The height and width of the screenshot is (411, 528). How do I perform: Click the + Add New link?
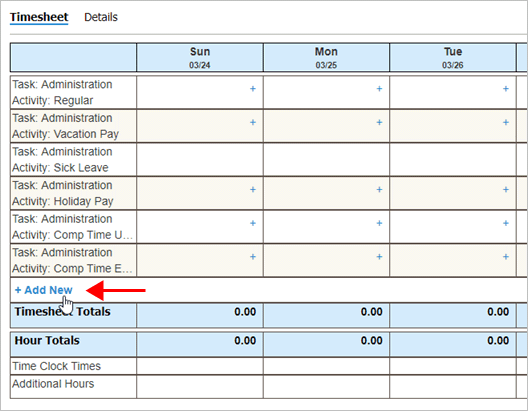click(43, 290)
